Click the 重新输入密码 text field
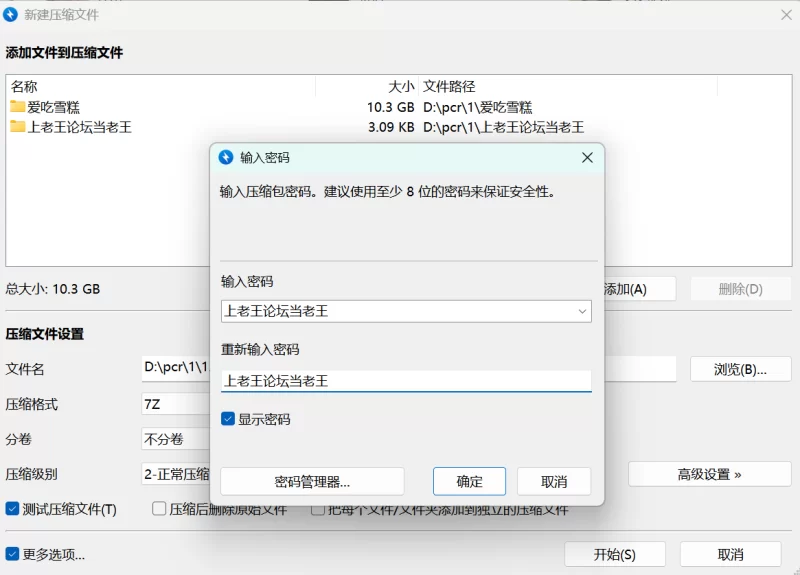The image size is (800, 575). point(405,381)
